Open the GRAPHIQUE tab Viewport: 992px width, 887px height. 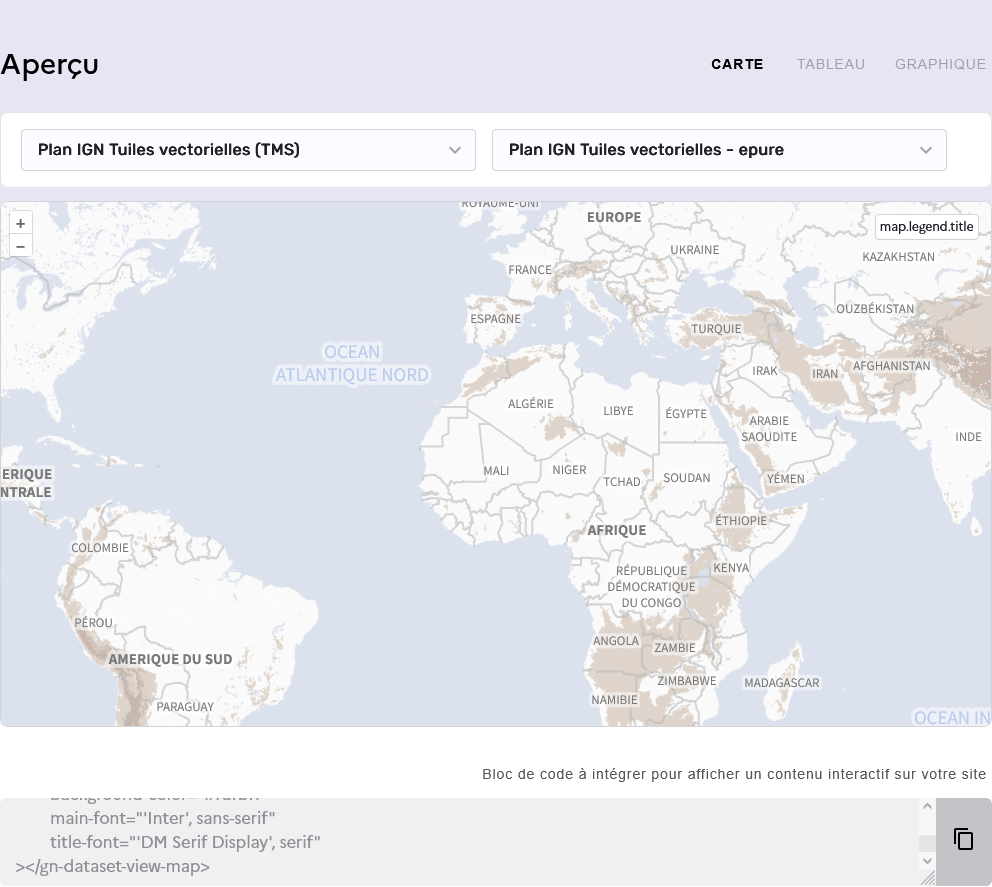(x=940, y=64)
